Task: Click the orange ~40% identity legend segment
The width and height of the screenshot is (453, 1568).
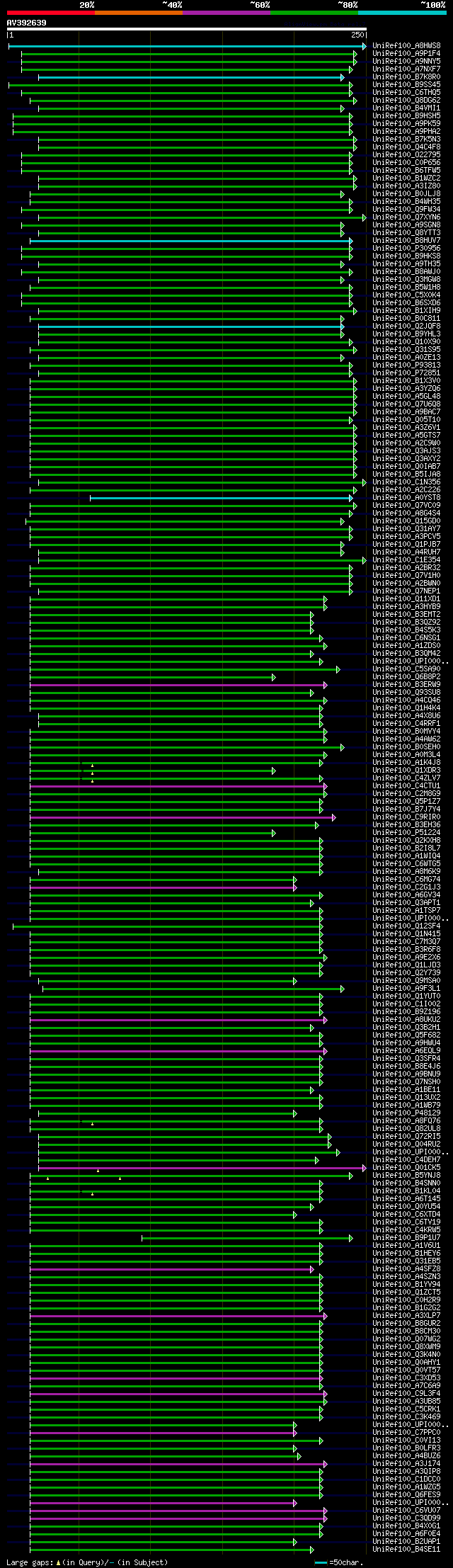Action: 138,13
